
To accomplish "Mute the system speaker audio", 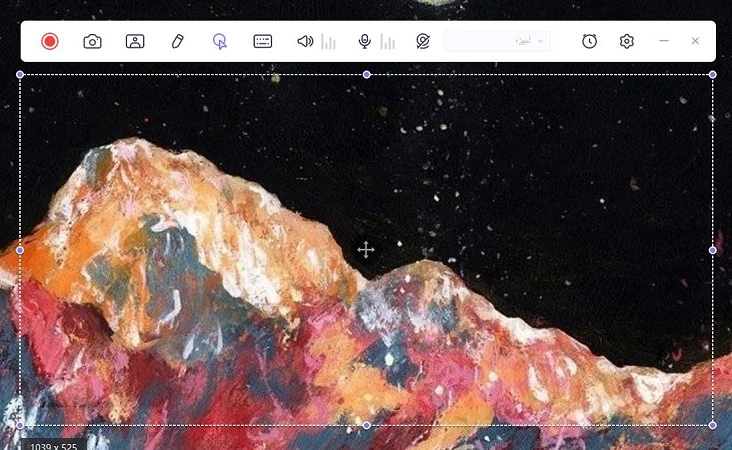I will point(305,41).
